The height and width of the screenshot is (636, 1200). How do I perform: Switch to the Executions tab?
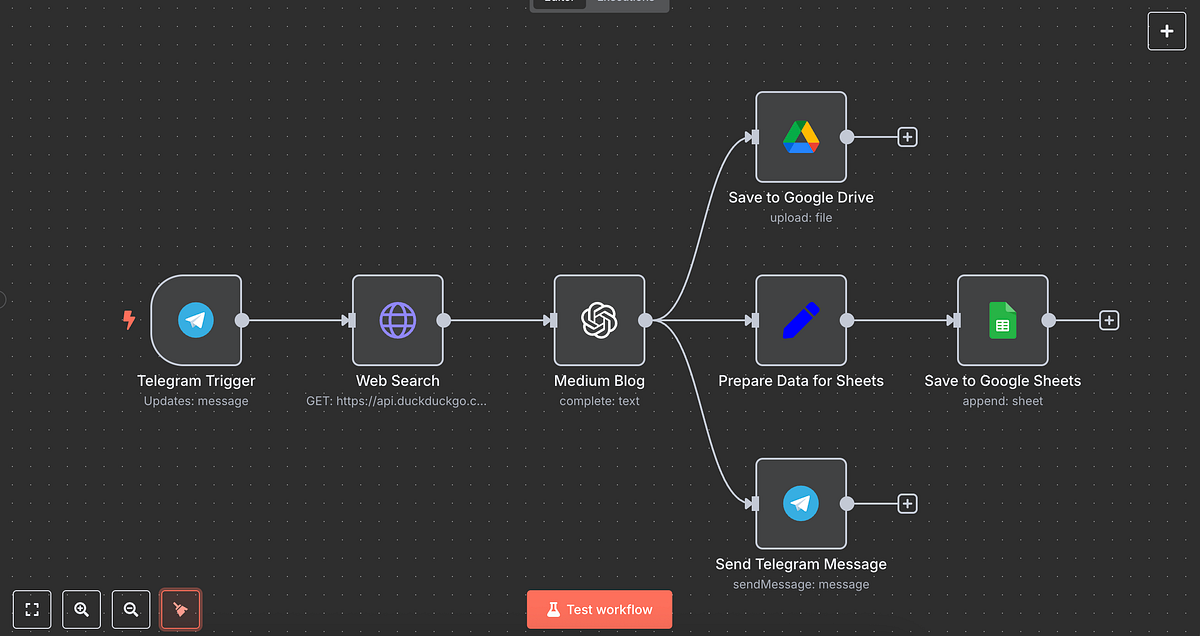click(627, 2)
